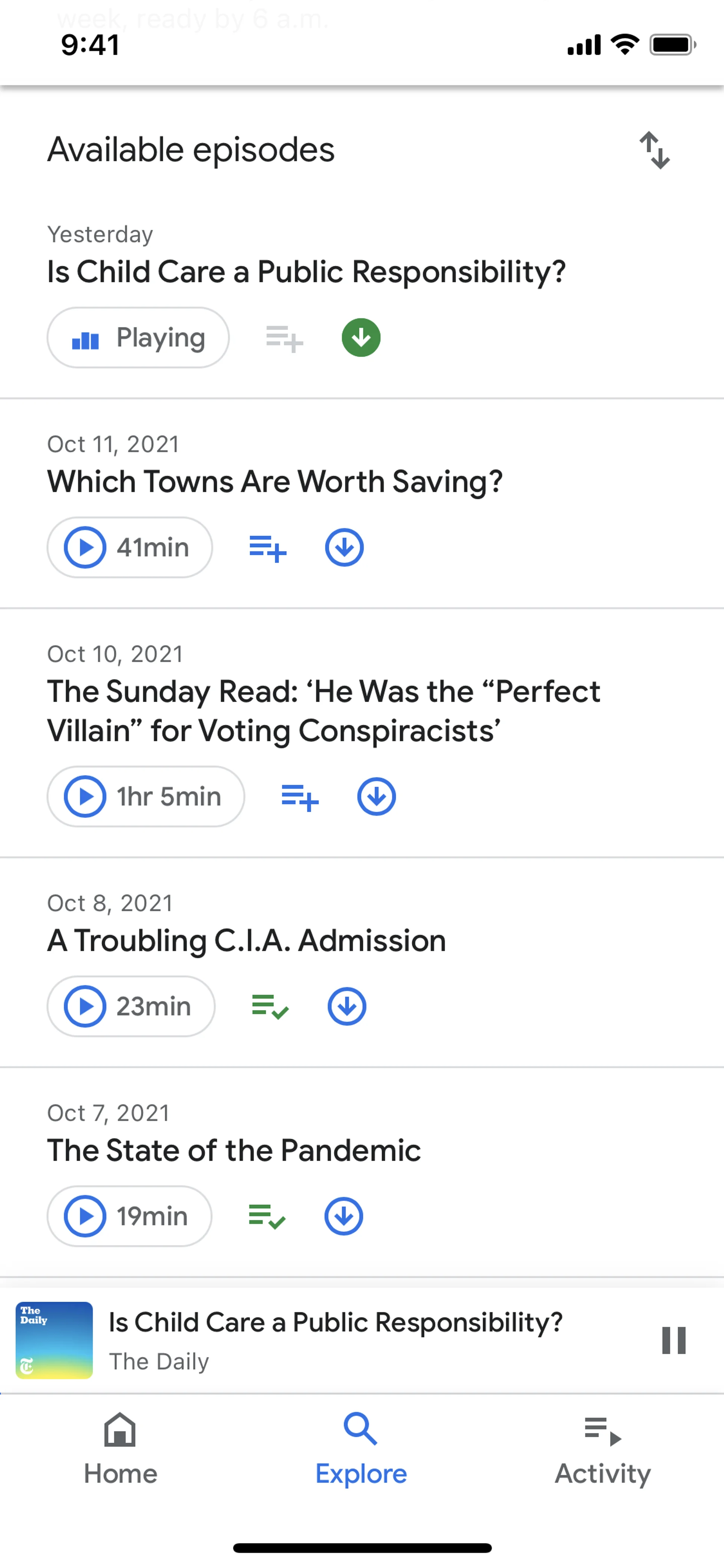This screenshot has height=1568, width=724.
Task: Add The Sunday Read episode to queue
Action: pos(300,797)
